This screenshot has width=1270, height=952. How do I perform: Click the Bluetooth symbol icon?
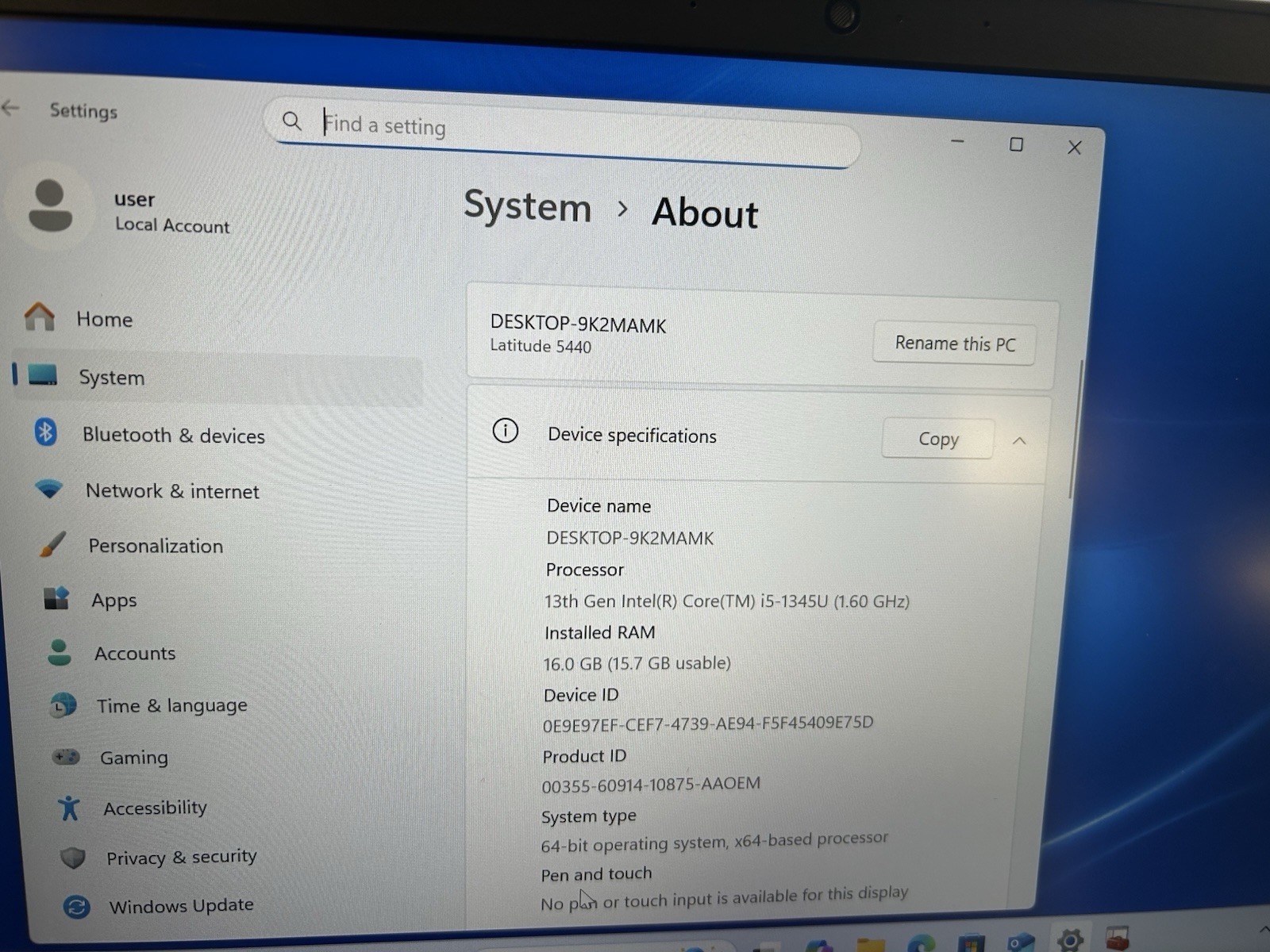pos(46,432)
